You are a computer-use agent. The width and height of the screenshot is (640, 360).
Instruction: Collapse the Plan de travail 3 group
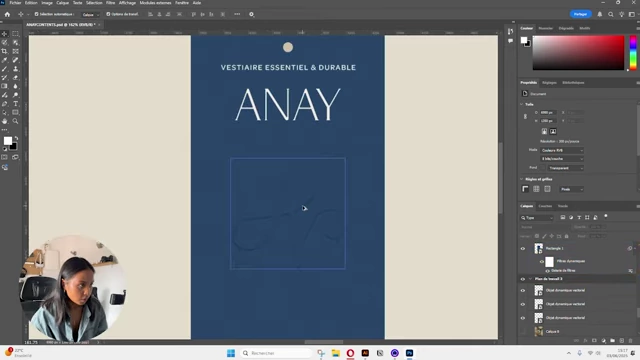coord(530,279)
